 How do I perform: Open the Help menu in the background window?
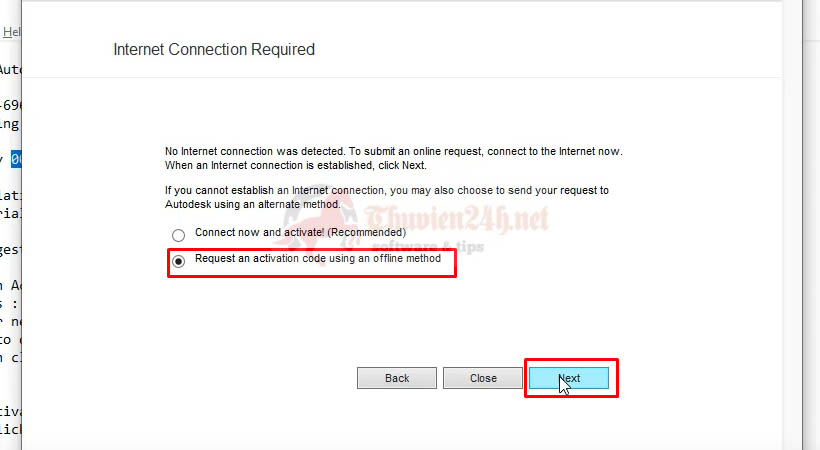(12, 32)
